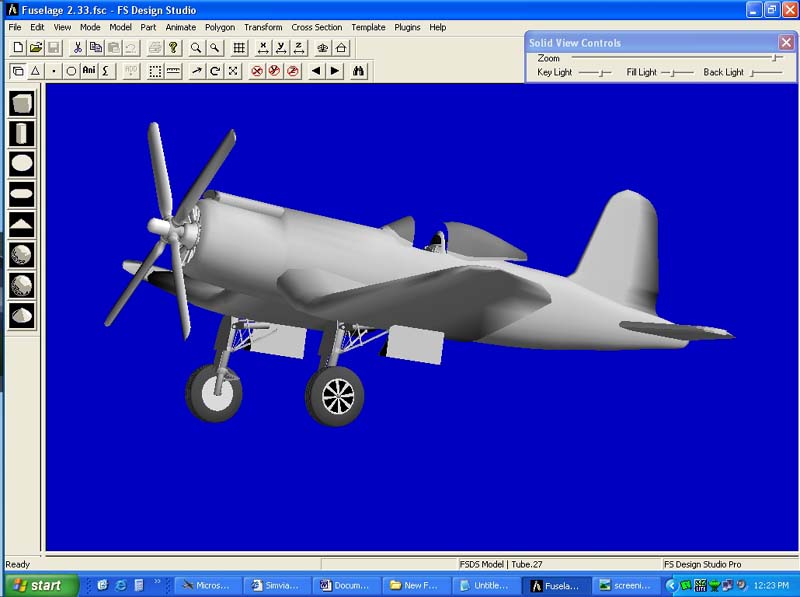Expand the Plugins menu
Screen dimensions: 800x597
click(407, 27)
